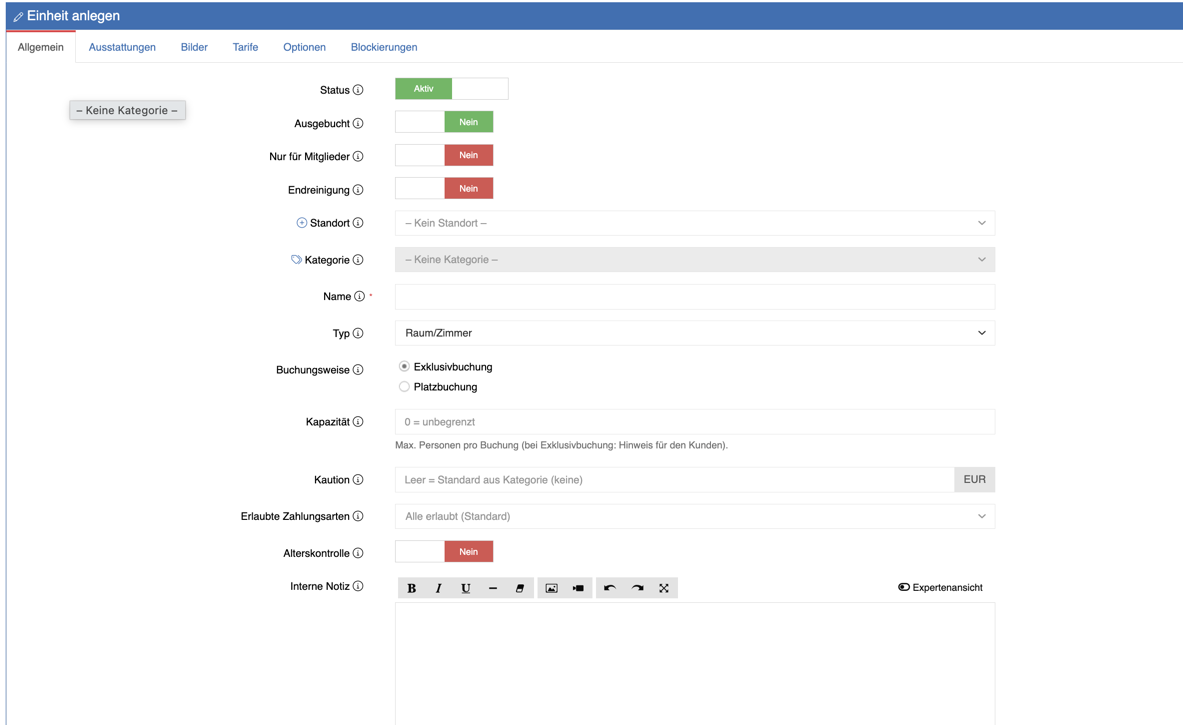
Task: Open info icon for Nur für Mitglieder
Action: pyautogui.click(x=358, y=156)
